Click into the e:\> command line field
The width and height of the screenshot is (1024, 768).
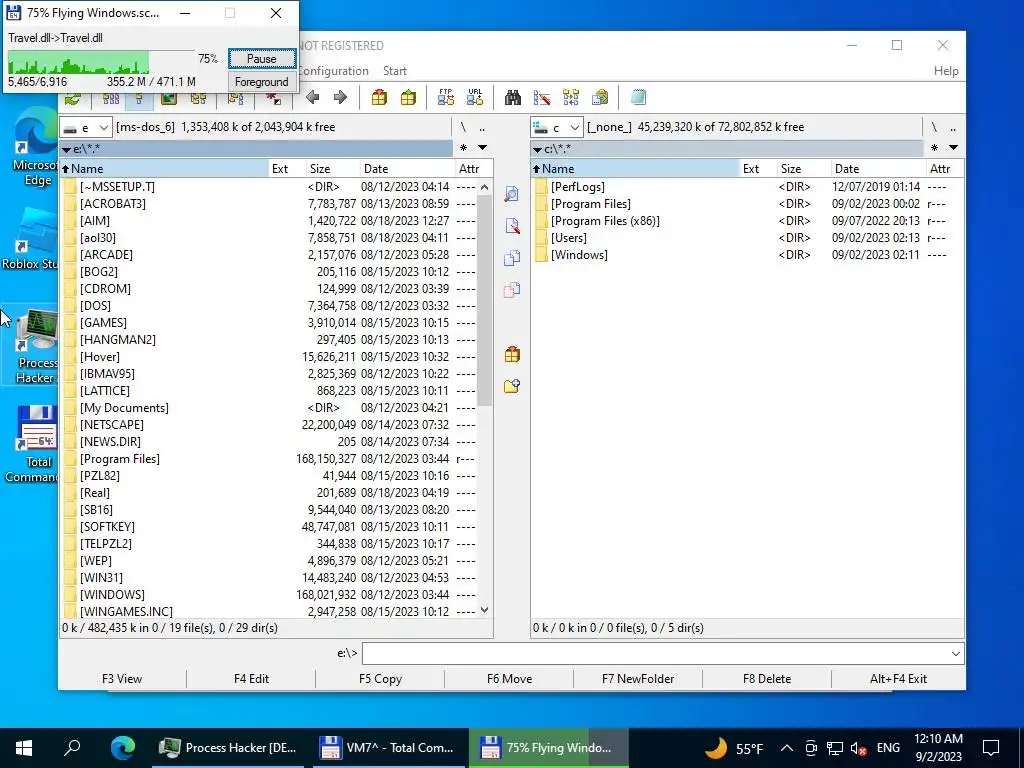656,654
